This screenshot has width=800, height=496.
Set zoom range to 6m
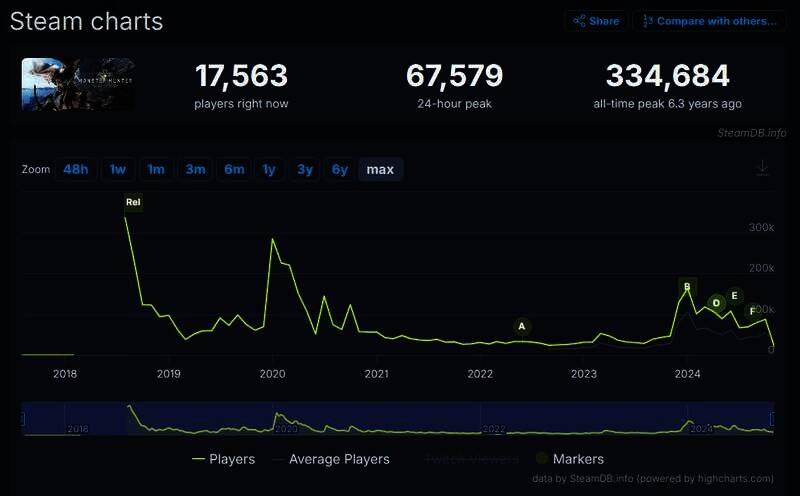tap(234, 169)
